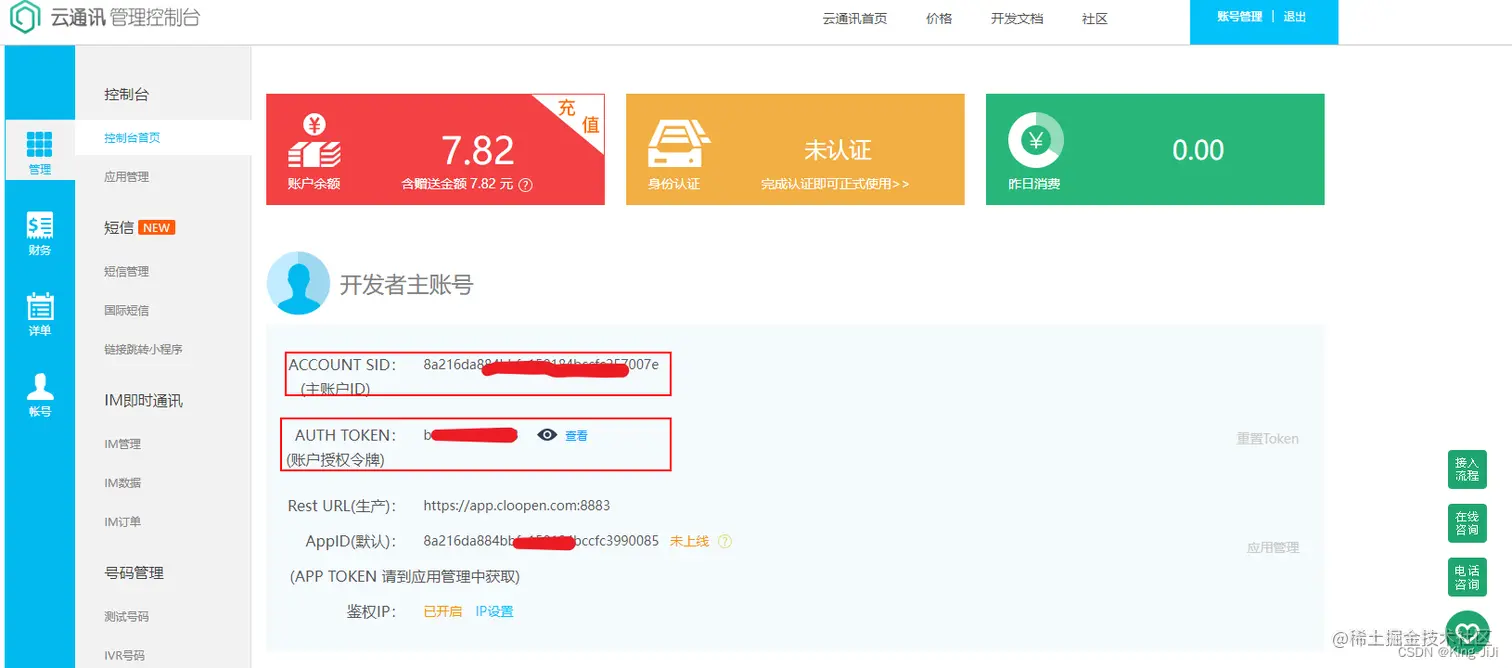
Task: Open the 管理 grid icon section
Action: [x=40, y=152]
